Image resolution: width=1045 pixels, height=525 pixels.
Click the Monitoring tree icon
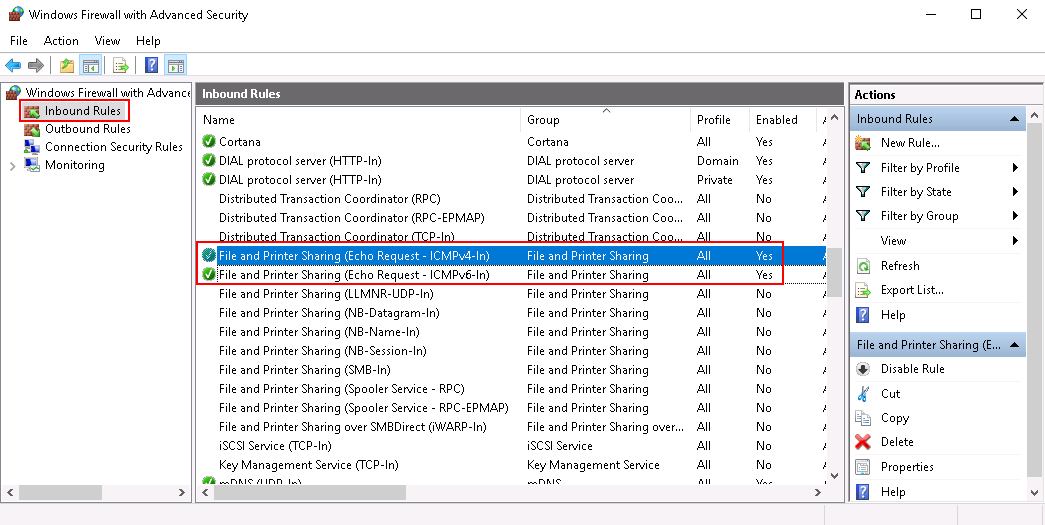(32, 165)
